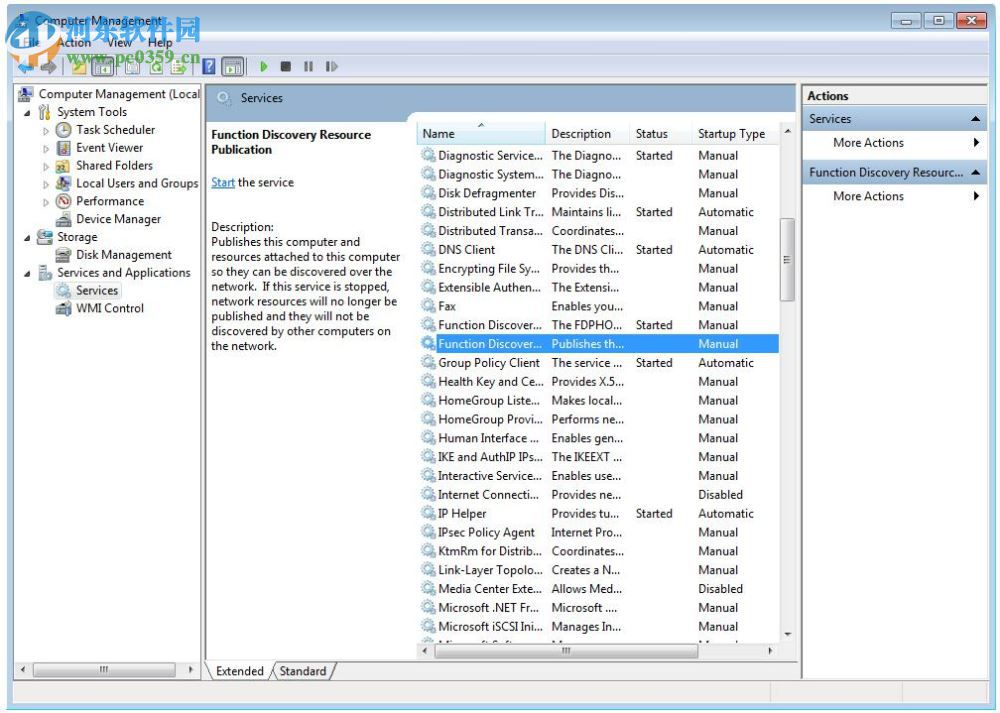Image resolution: width=1000 pixels, height=713 pixels.
Task: Click the Restart service toolbar icon
Action: point(331,66)
